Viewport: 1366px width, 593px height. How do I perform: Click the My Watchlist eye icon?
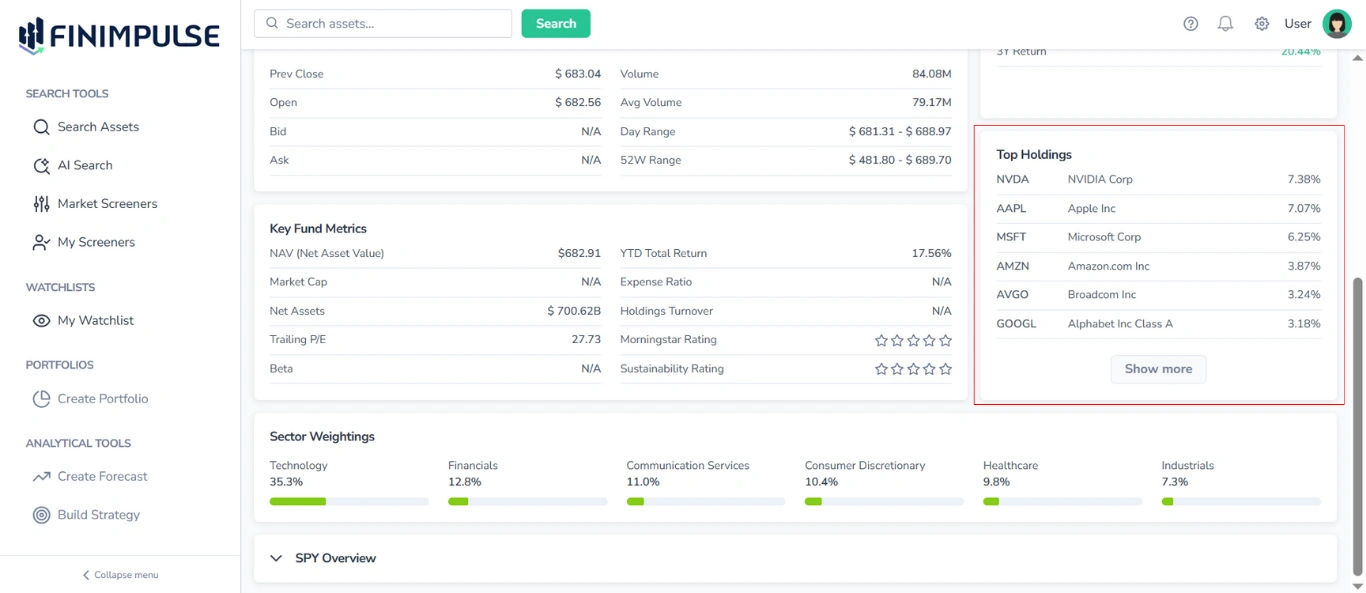point(40,320)
